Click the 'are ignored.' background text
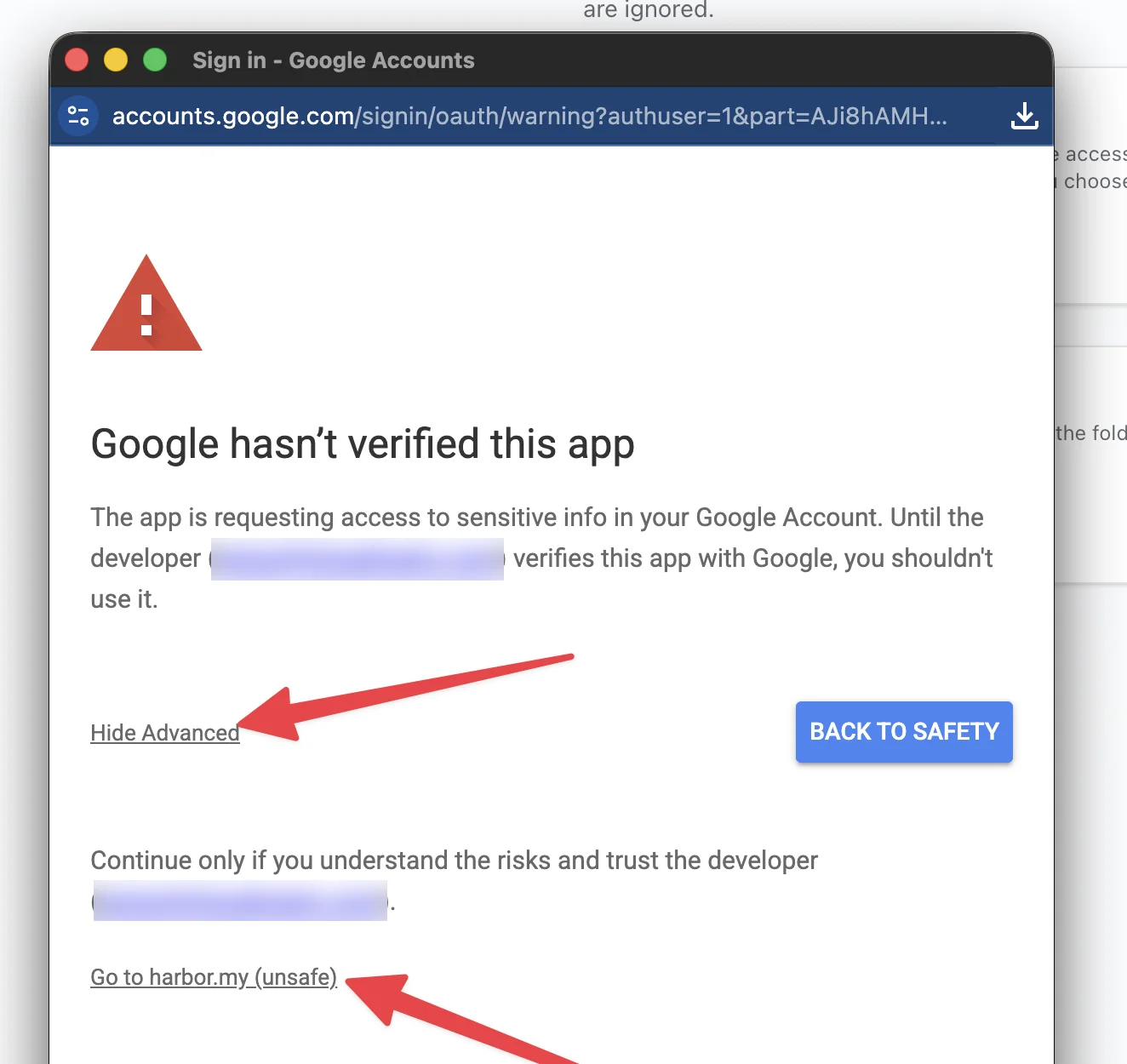Image resolution: width=1127 pixels, height=1064 pixels. (649, 10)
